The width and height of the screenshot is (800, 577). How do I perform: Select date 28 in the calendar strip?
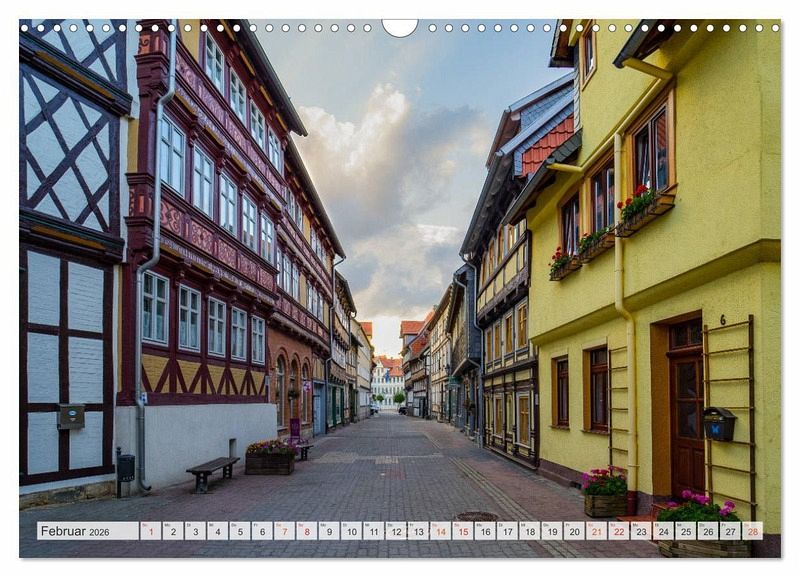(x=753, y=531)
